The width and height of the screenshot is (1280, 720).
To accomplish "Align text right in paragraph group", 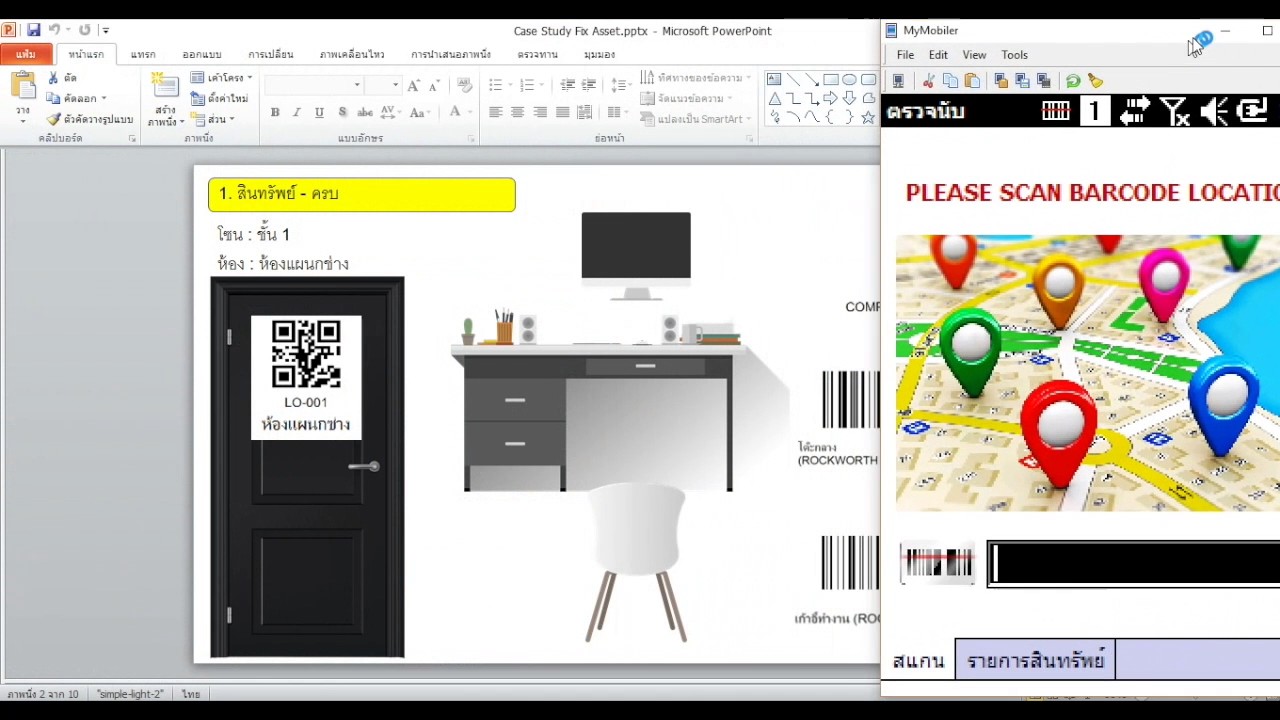I will (x=540, y=112).
